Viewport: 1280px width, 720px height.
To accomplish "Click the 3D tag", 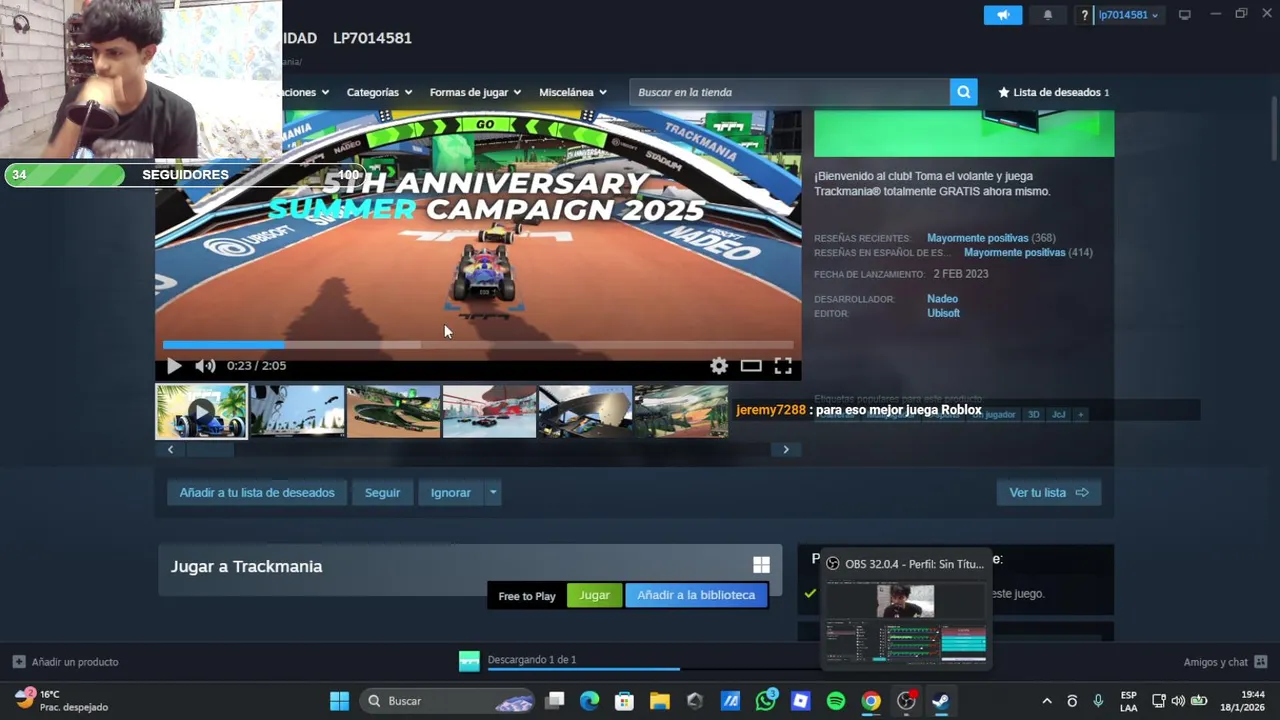I will click(1034, 414).
